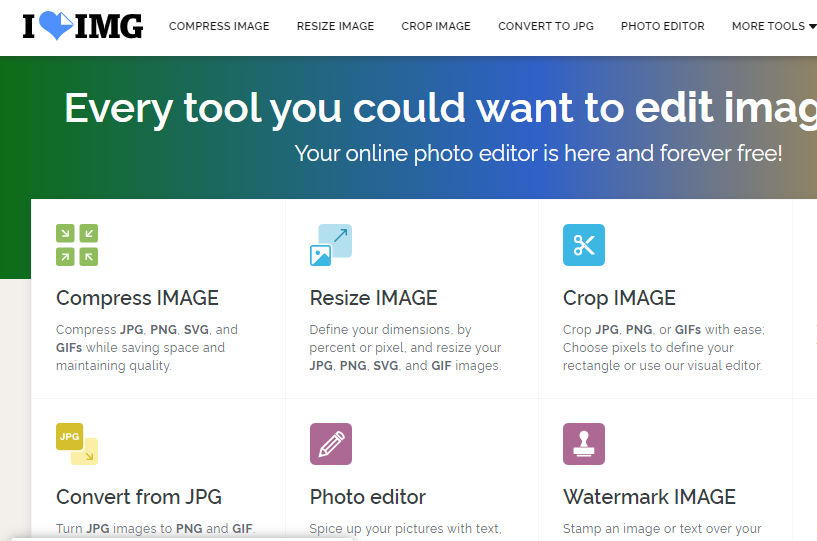This screenshot has height=541, width=817.
Task: Click the Watermark IMAGE stamp icon
Action: point(584,444)
